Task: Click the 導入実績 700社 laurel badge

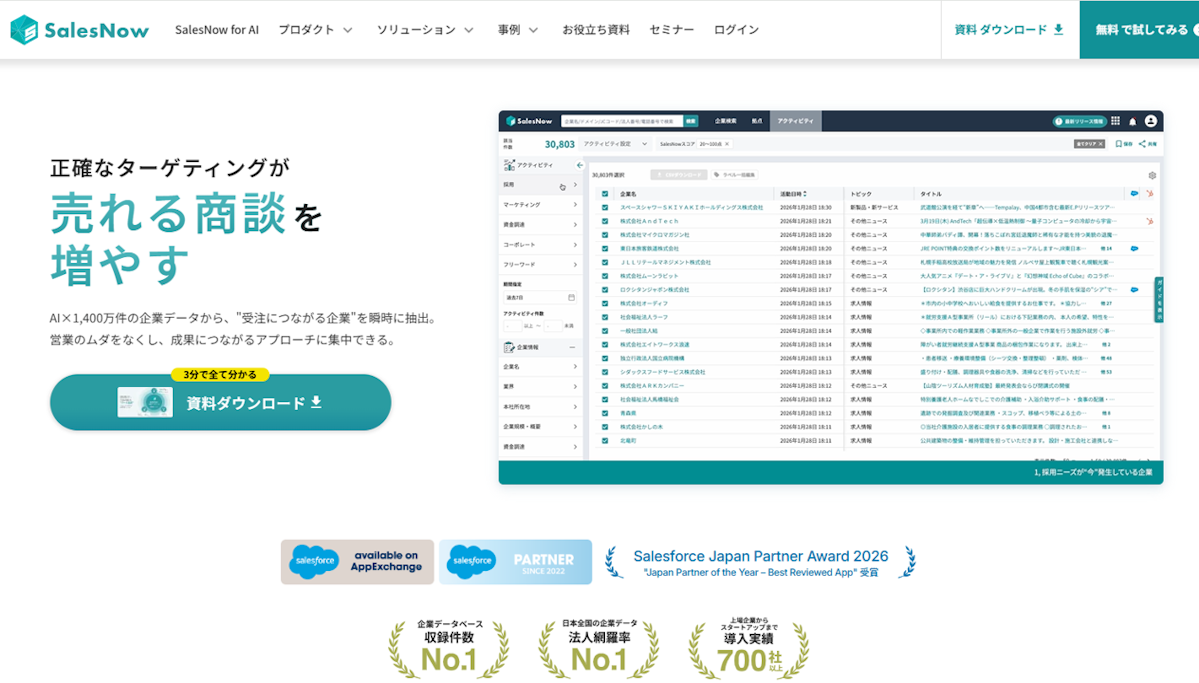Action: pos(749,649)
